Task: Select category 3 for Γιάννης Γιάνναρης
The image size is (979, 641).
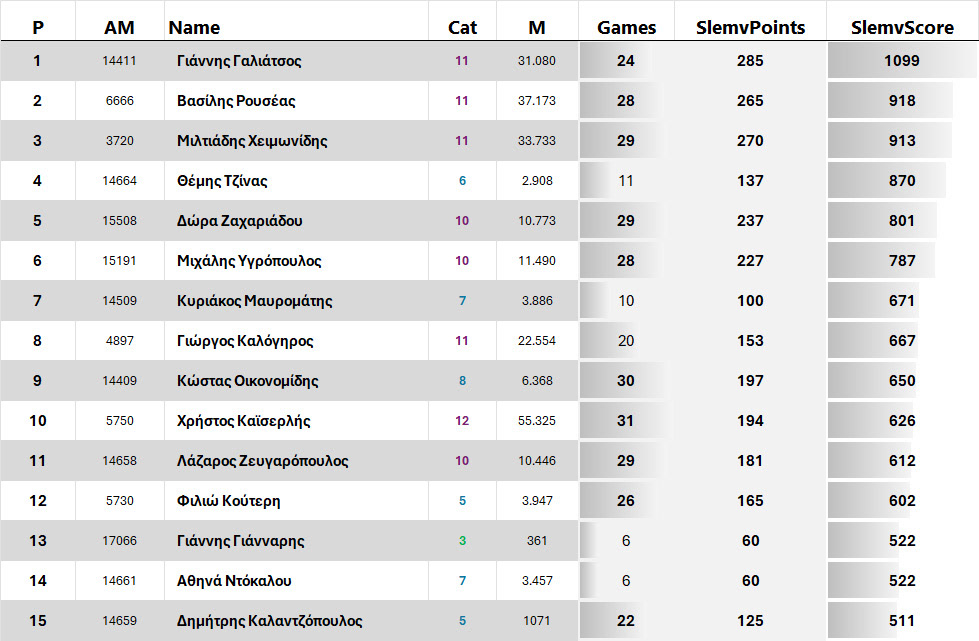Action: [462, 541]
